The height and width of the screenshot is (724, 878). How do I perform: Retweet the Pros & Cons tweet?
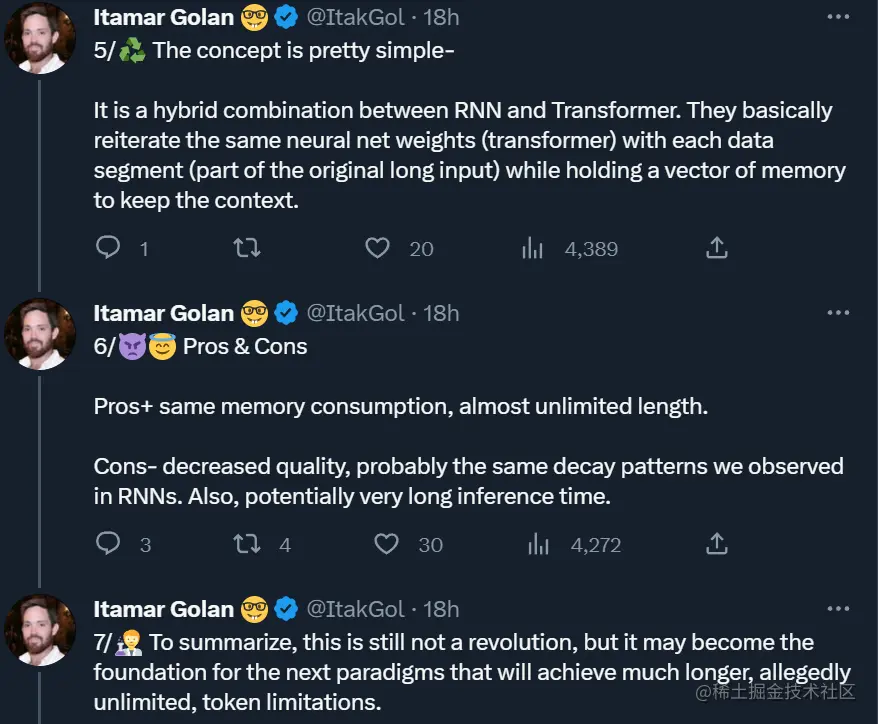coord(246,544)
